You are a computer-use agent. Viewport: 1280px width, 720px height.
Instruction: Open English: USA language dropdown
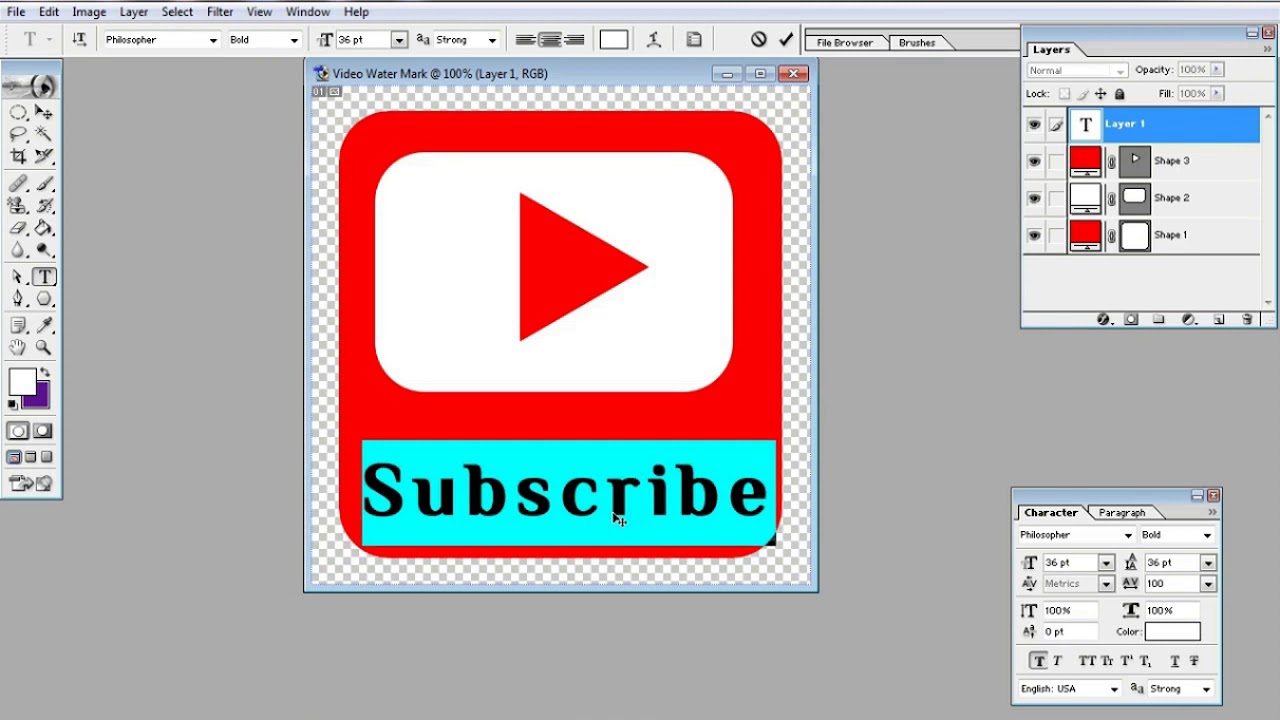pos(1114,689)
